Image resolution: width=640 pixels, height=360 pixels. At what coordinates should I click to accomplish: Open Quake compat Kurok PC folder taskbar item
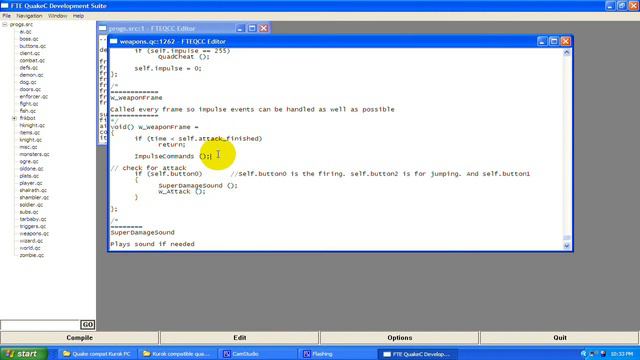coord(98,354)
